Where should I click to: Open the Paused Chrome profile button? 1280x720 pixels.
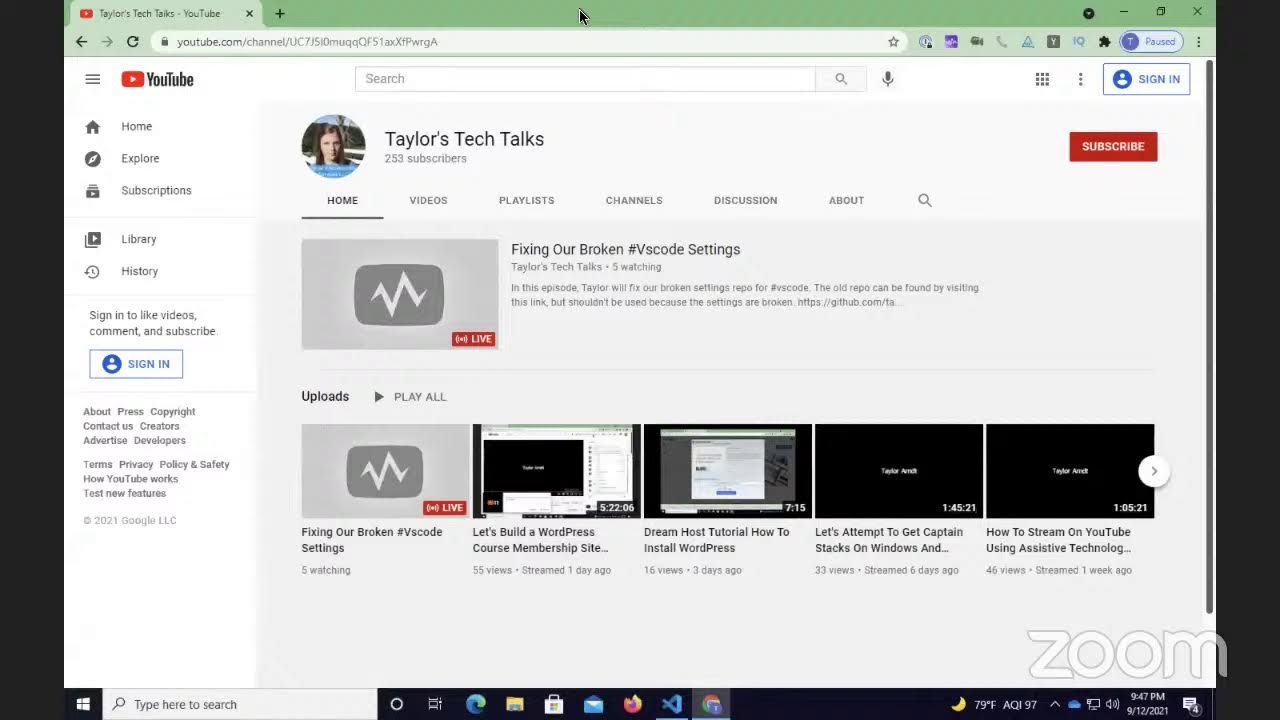click(1151, 42)
